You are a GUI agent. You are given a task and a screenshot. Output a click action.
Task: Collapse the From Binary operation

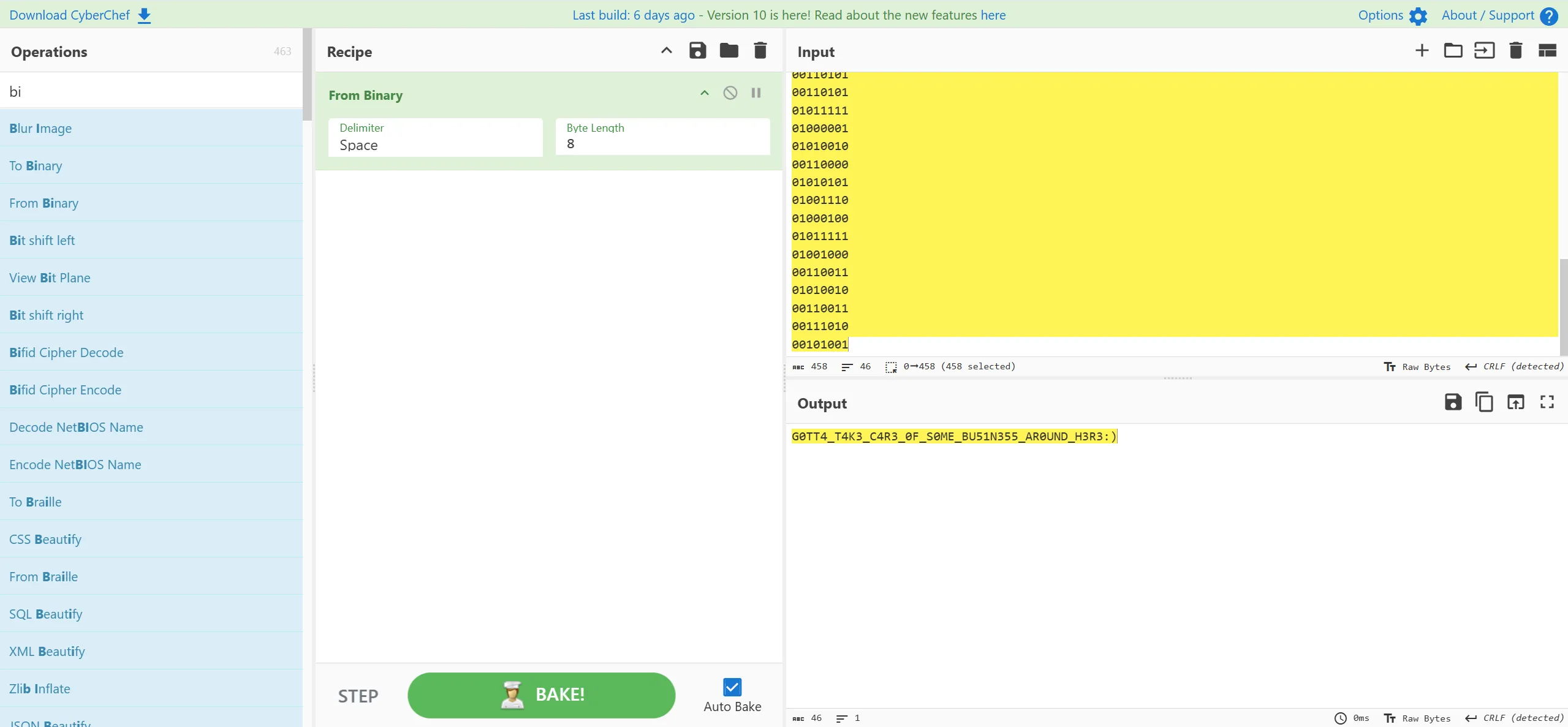[x=704, y=93]
